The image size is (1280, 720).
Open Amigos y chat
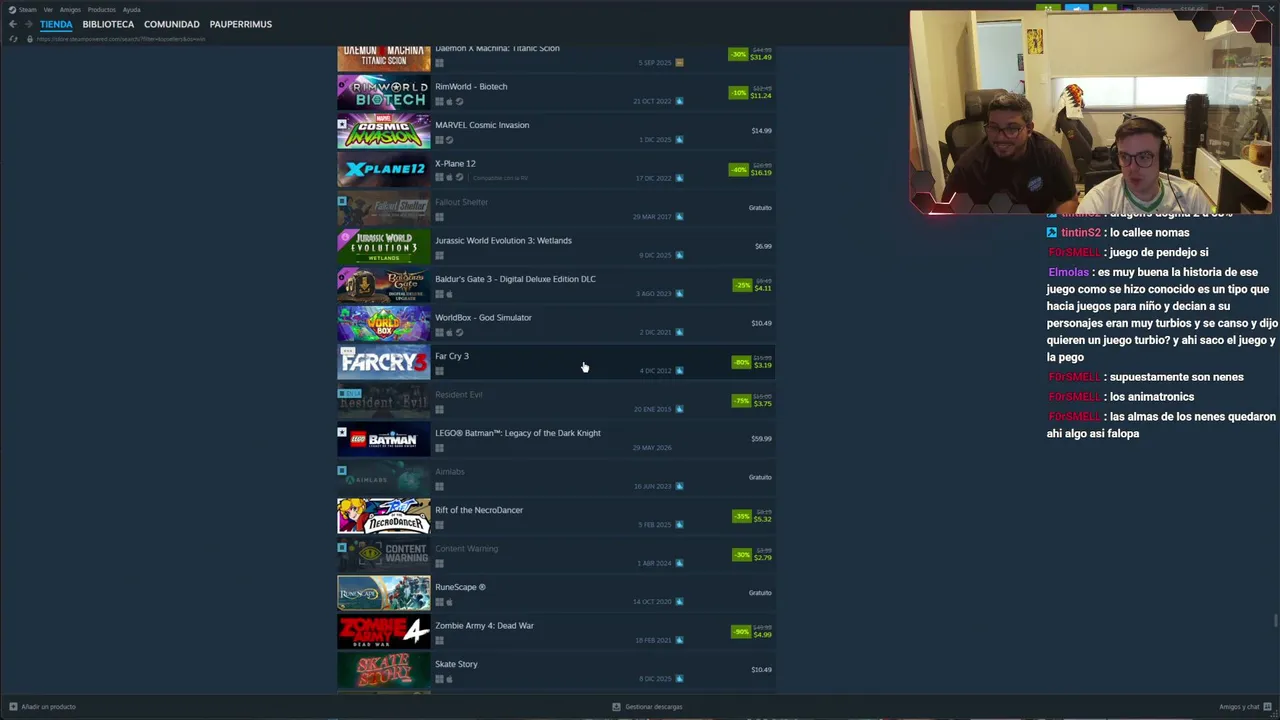click(1244, 707)
